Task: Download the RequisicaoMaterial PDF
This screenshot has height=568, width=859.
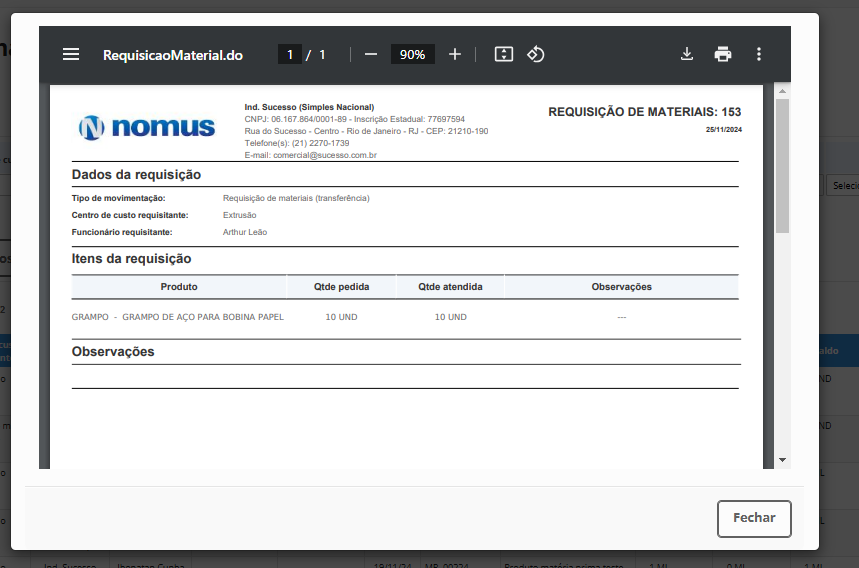Action: click(x=686, y=54)
